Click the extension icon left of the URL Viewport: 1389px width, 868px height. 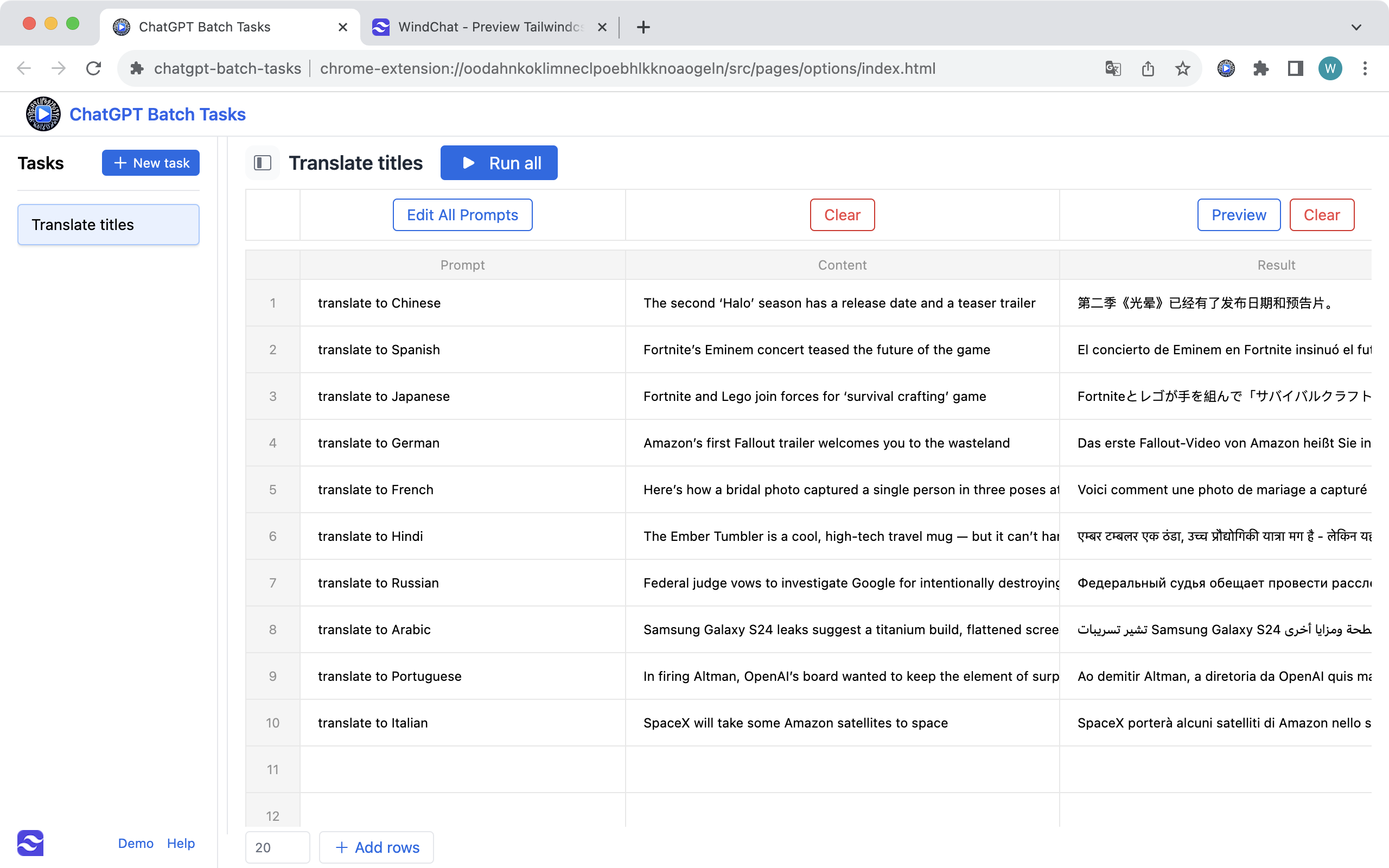(138, 68)
